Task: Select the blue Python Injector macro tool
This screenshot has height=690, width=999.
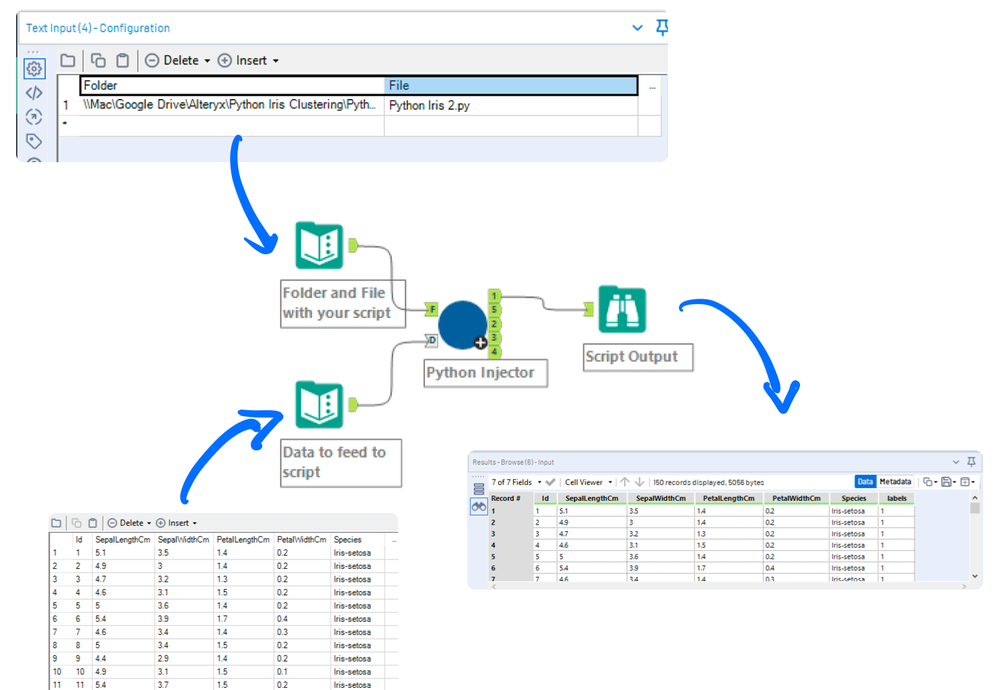Action: (x=463, y=325)
